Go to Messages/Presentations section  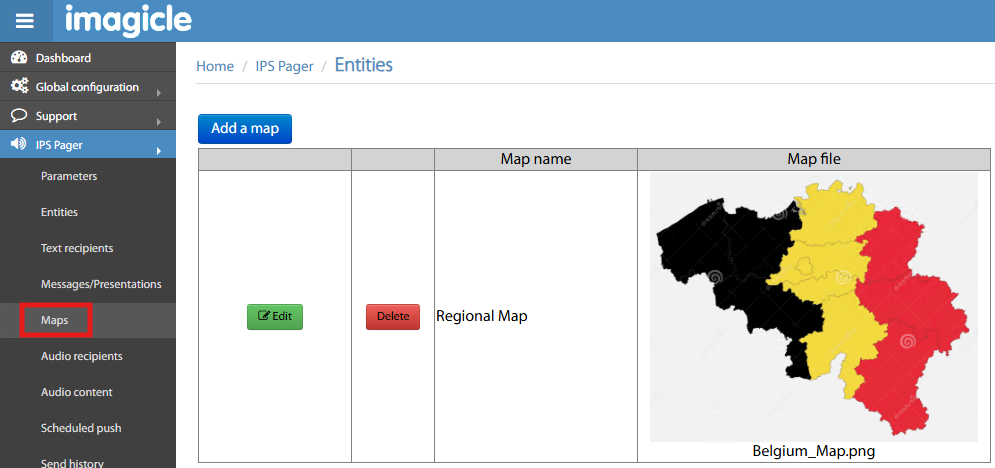[101, 284]
